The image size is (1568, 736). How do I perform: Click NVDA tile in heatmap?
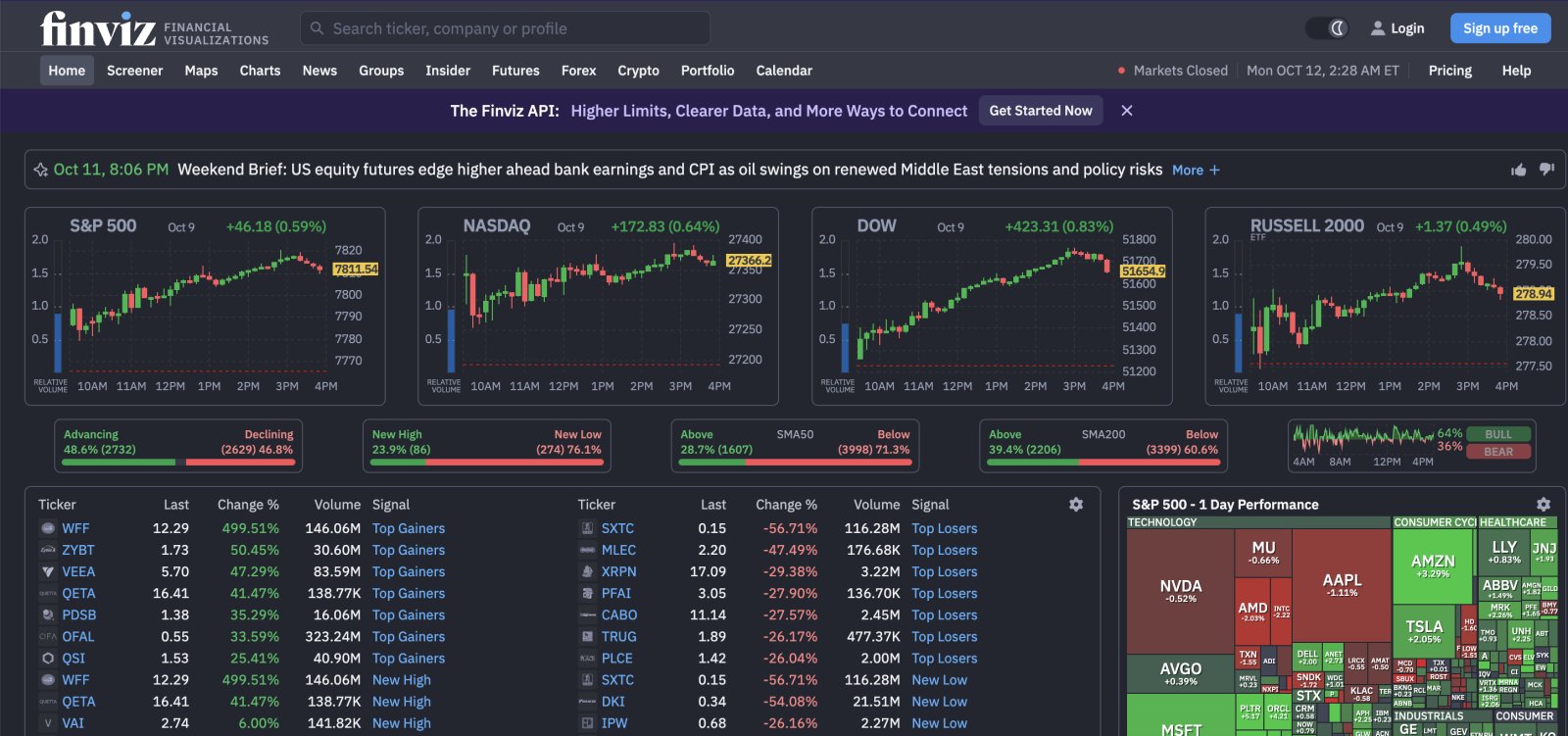click(1180, 591)
